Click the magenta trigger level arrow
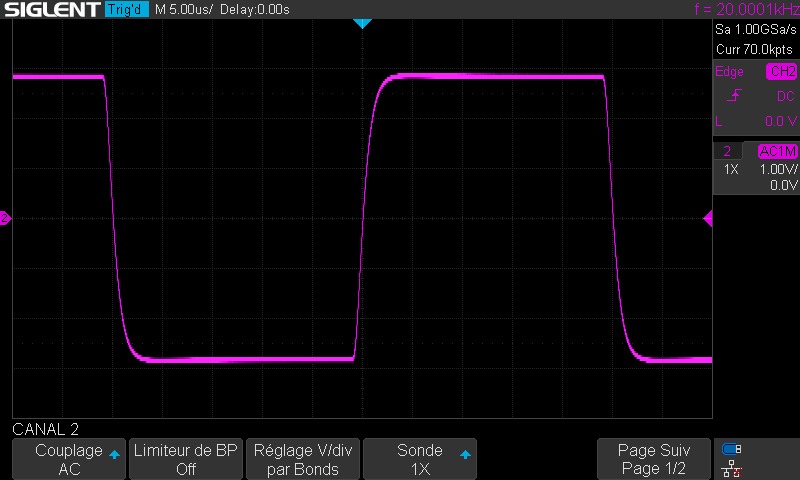The image size is (800, 480). point(708,218)
